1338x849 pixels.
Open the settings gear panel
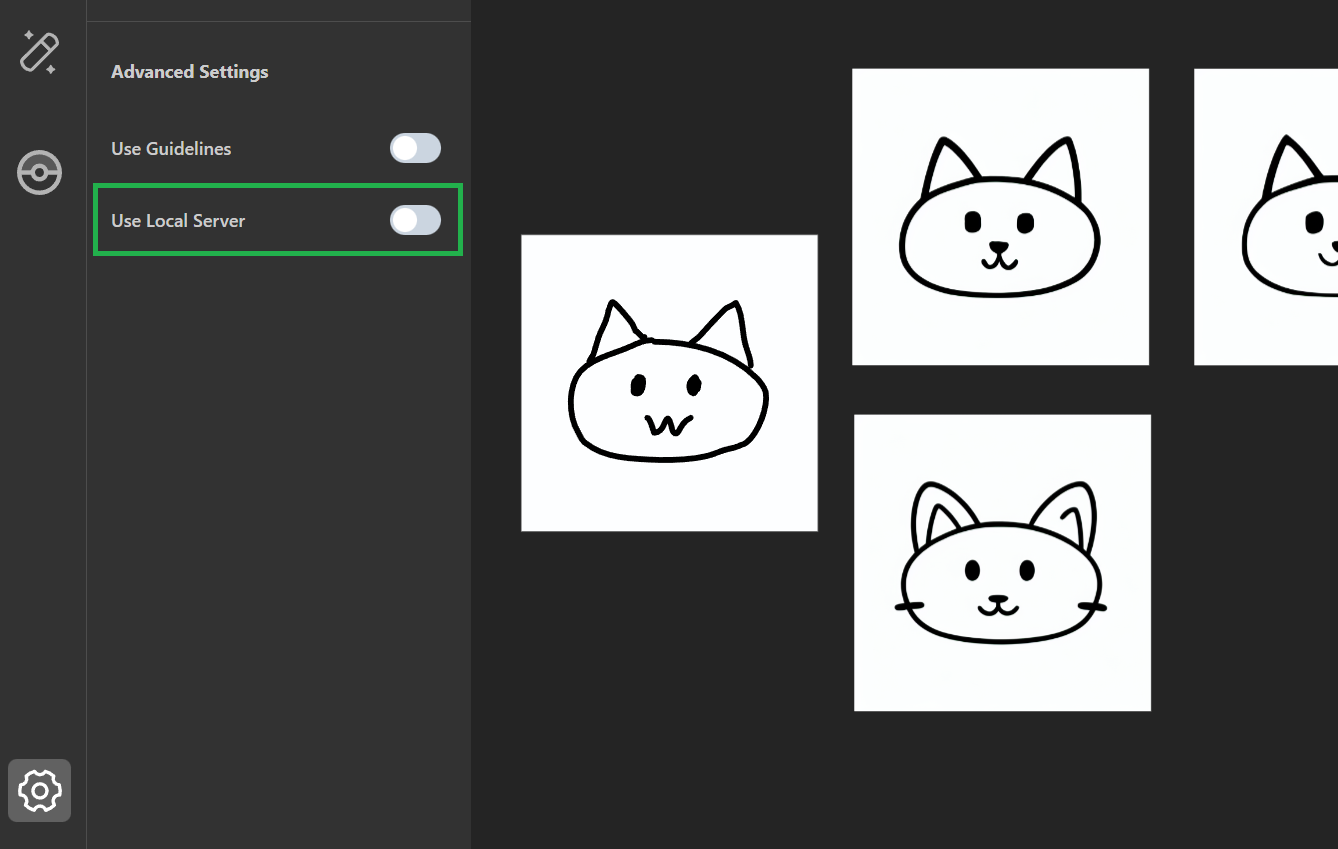39,790
